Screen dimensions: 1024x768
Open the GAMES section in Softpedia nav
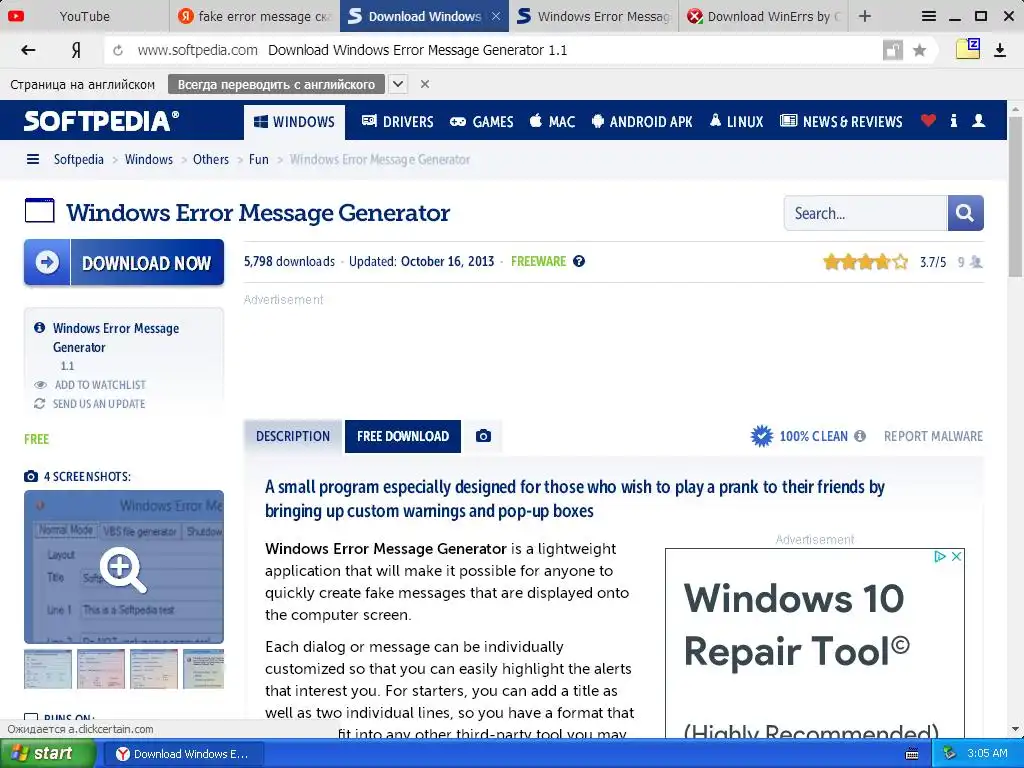click(482, 121)
